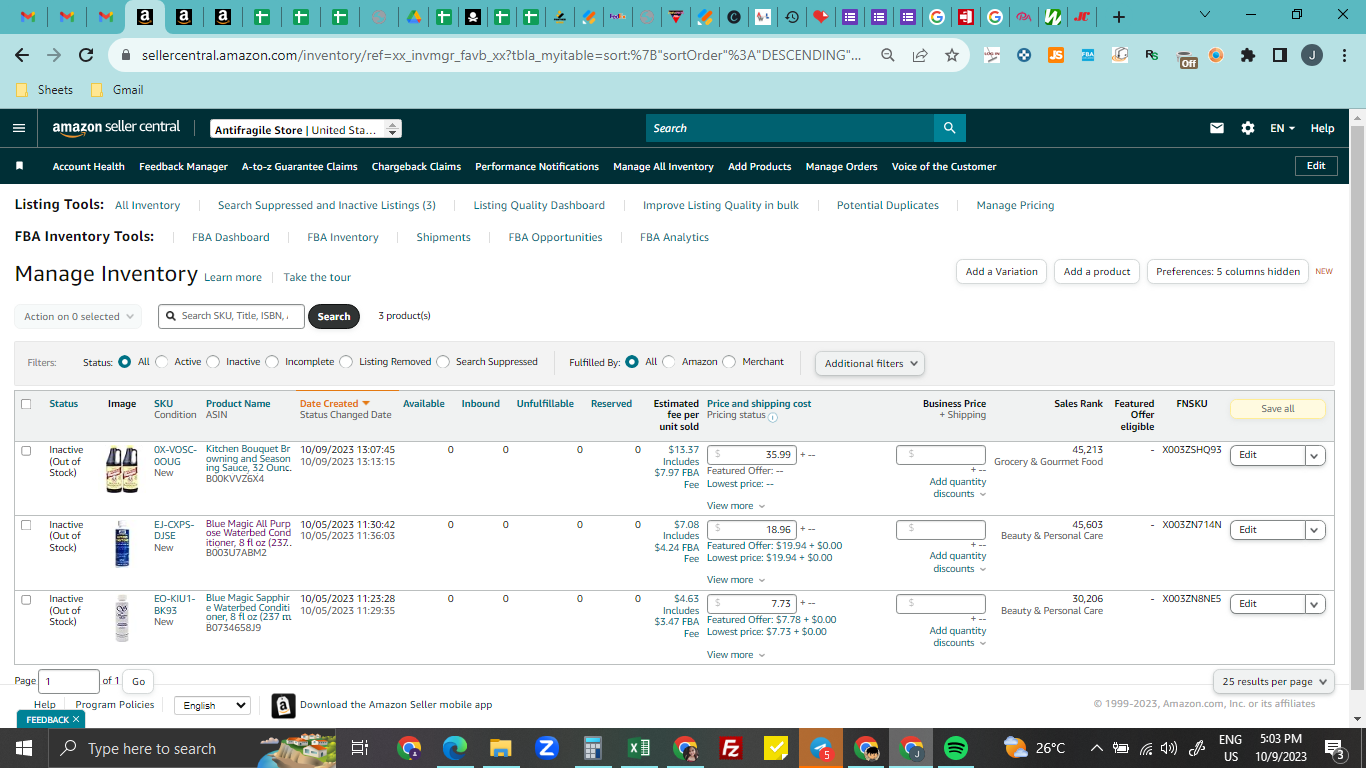Click the Add a Variation button
This screenshot has height=768, width=1366.
[1001, 271]
